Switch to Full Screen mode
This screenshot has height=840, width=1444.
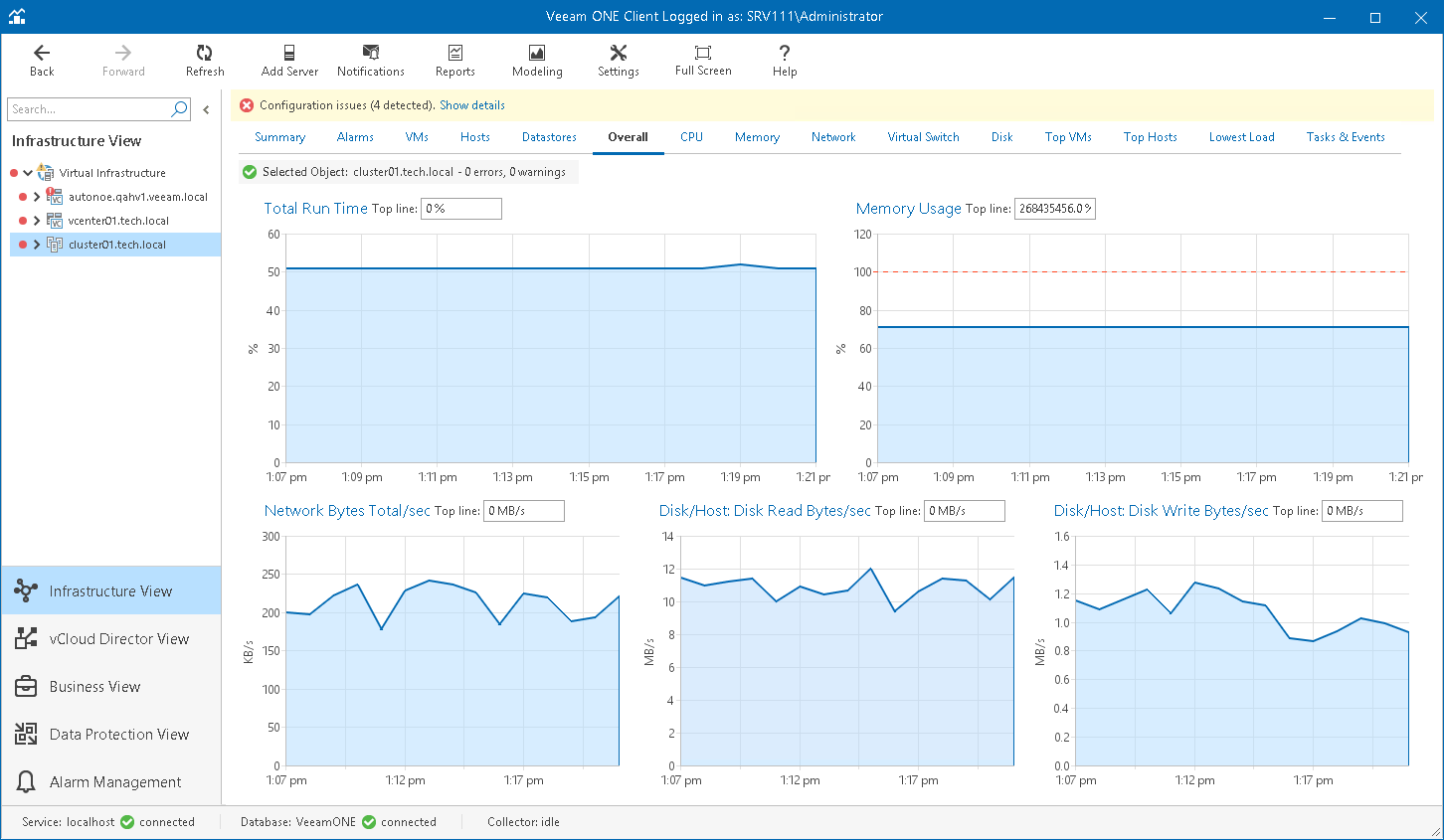[x=703, y=61]
